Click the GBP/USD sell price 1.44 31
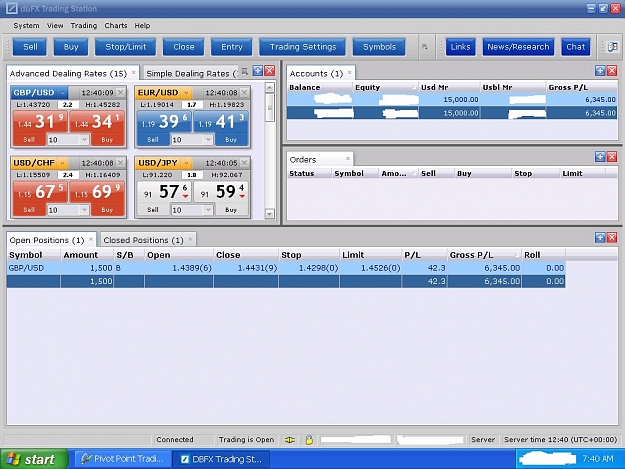 click(40, 122)
